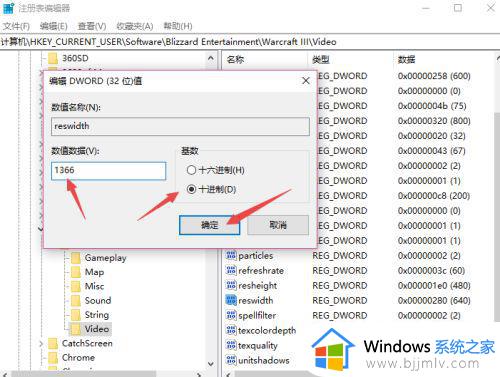Click the 类型 column header
Viewport: 500px width, 377px height.
click(321, 59)
